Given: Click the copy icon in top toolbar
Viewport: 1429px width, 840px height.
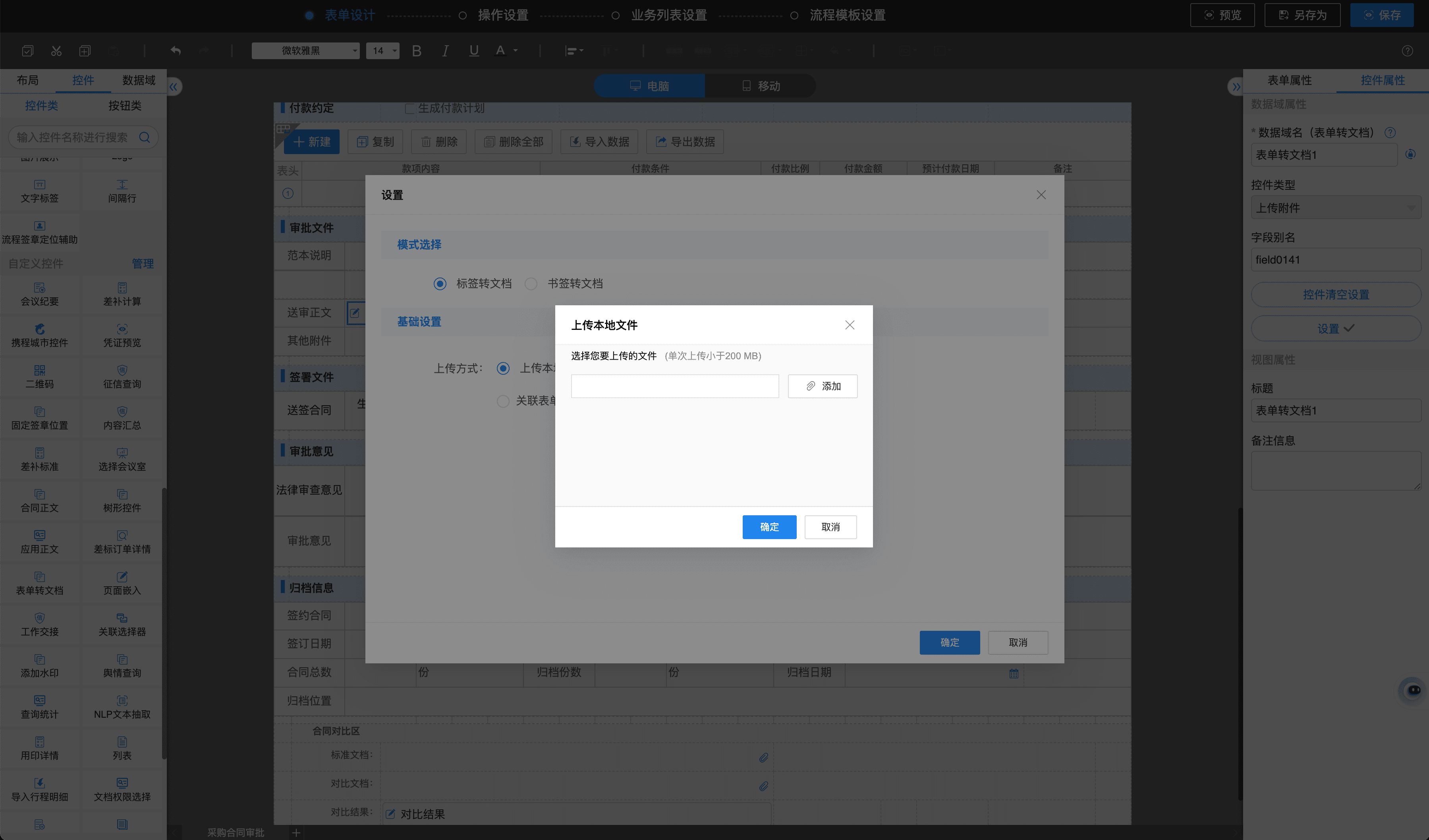Looking at the screenshot, I should (85, 51).
